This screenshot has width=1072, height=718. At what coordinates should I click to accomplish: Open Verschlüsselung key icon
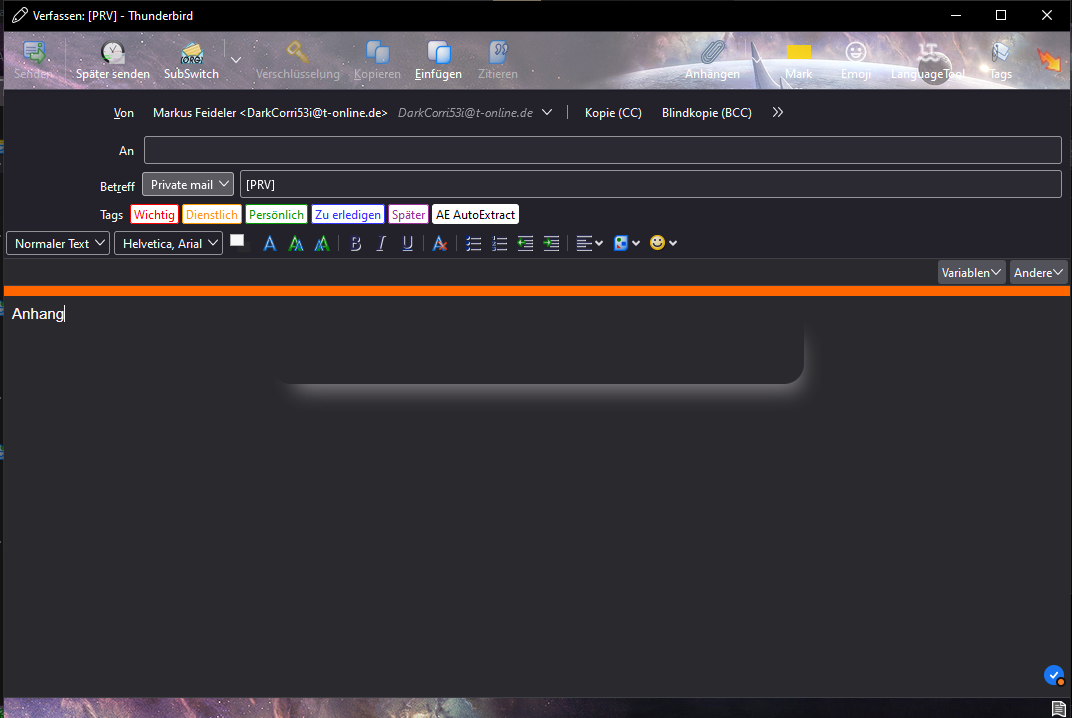point(297,52)
